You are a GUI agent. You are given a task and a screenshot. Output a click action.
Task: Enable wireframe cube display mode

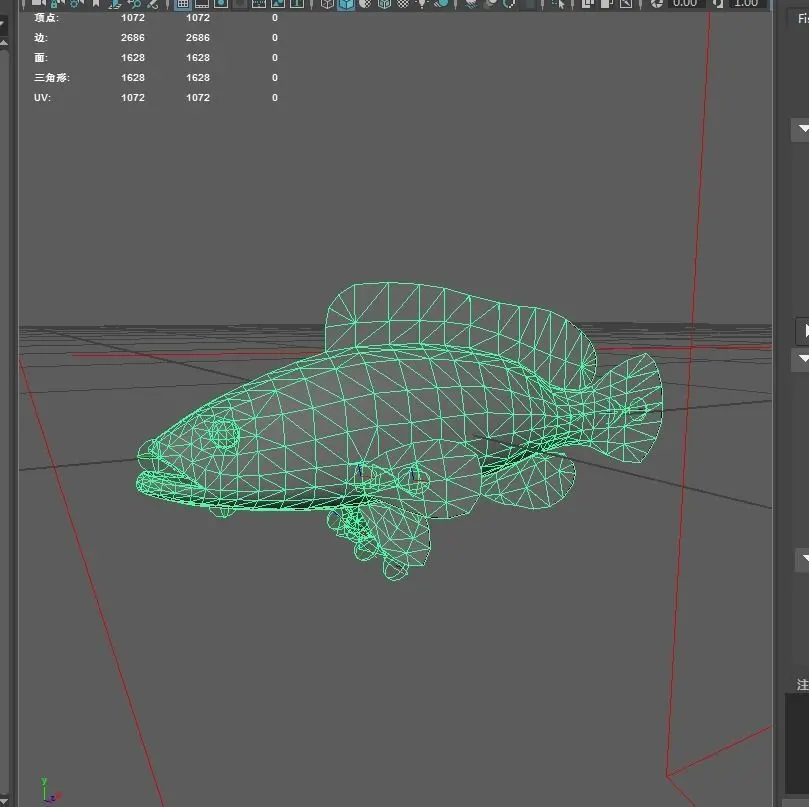[x=327, y=4]
